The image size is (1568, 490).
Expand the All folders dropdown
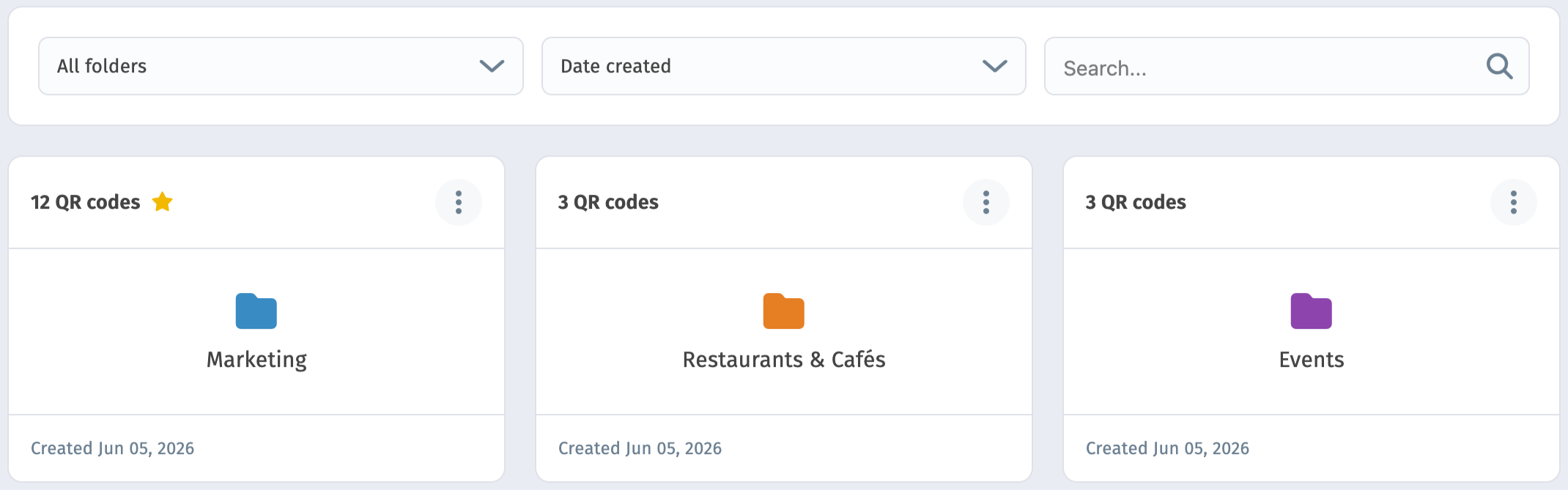(x=281, y=66)
